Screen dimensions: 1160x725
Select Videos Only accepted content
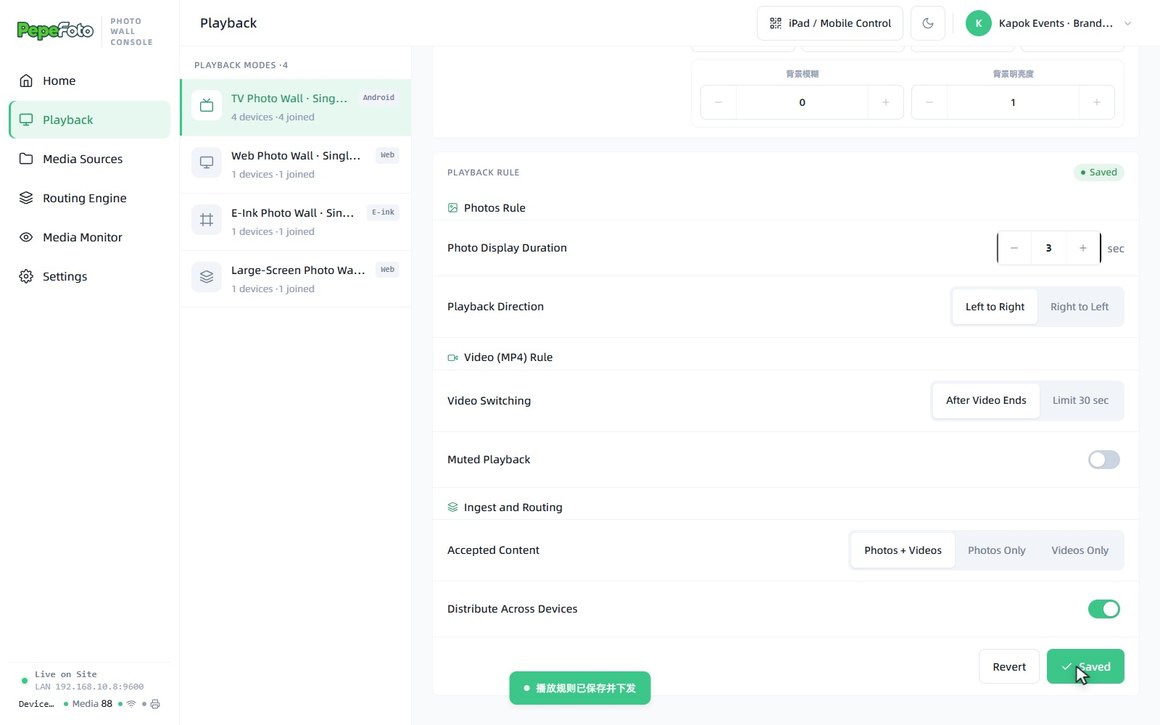1080,550
